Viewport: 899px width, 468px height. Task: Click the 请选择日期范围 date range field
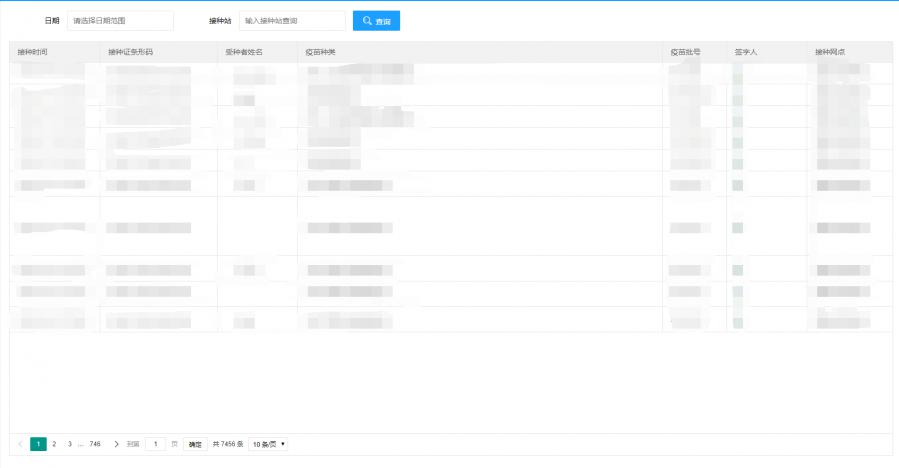tap(120, 21)
